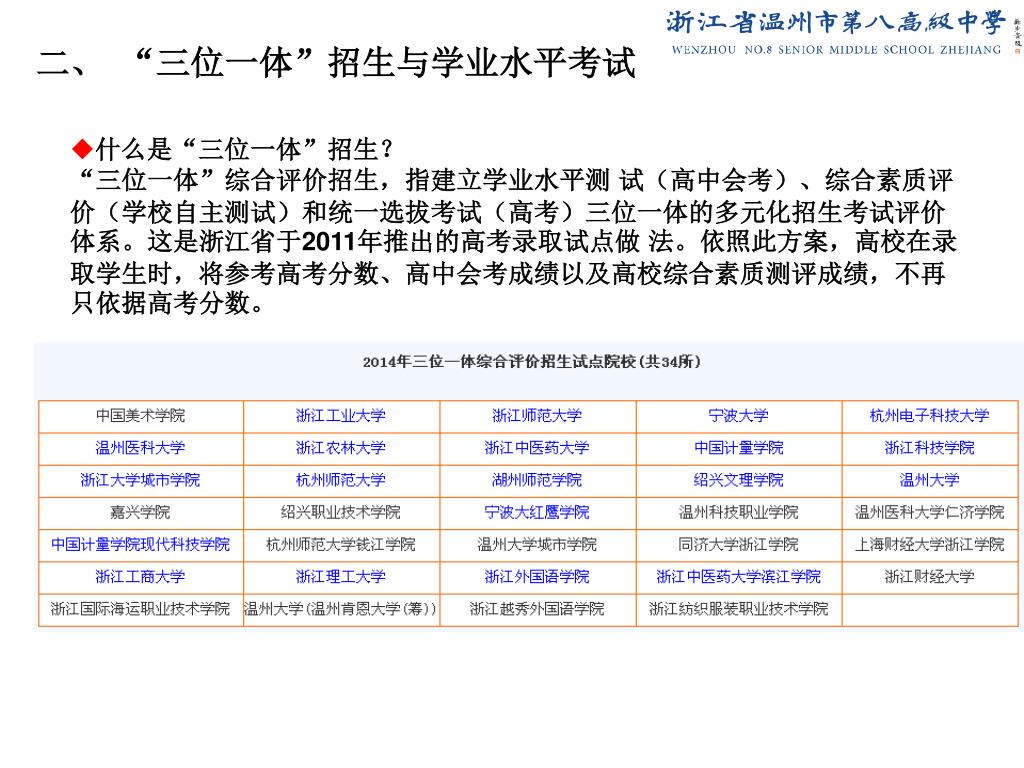The image size is (1024, 768).
Task: Click the 浙江外国语学院 link
Action: tap(537, 577)
